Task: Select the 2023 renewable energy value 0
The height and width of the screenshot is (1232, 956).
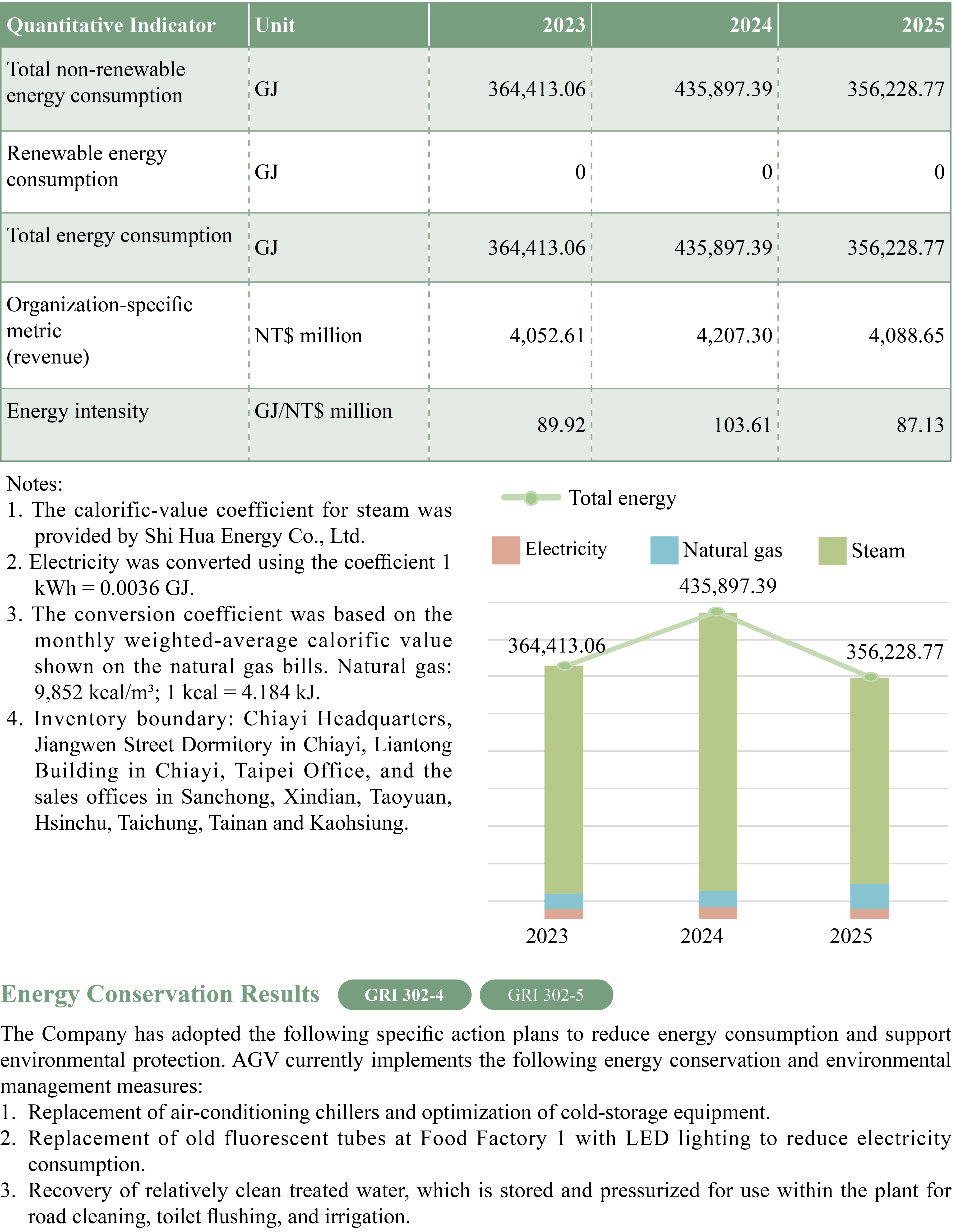Action: (x=580, y=172)
